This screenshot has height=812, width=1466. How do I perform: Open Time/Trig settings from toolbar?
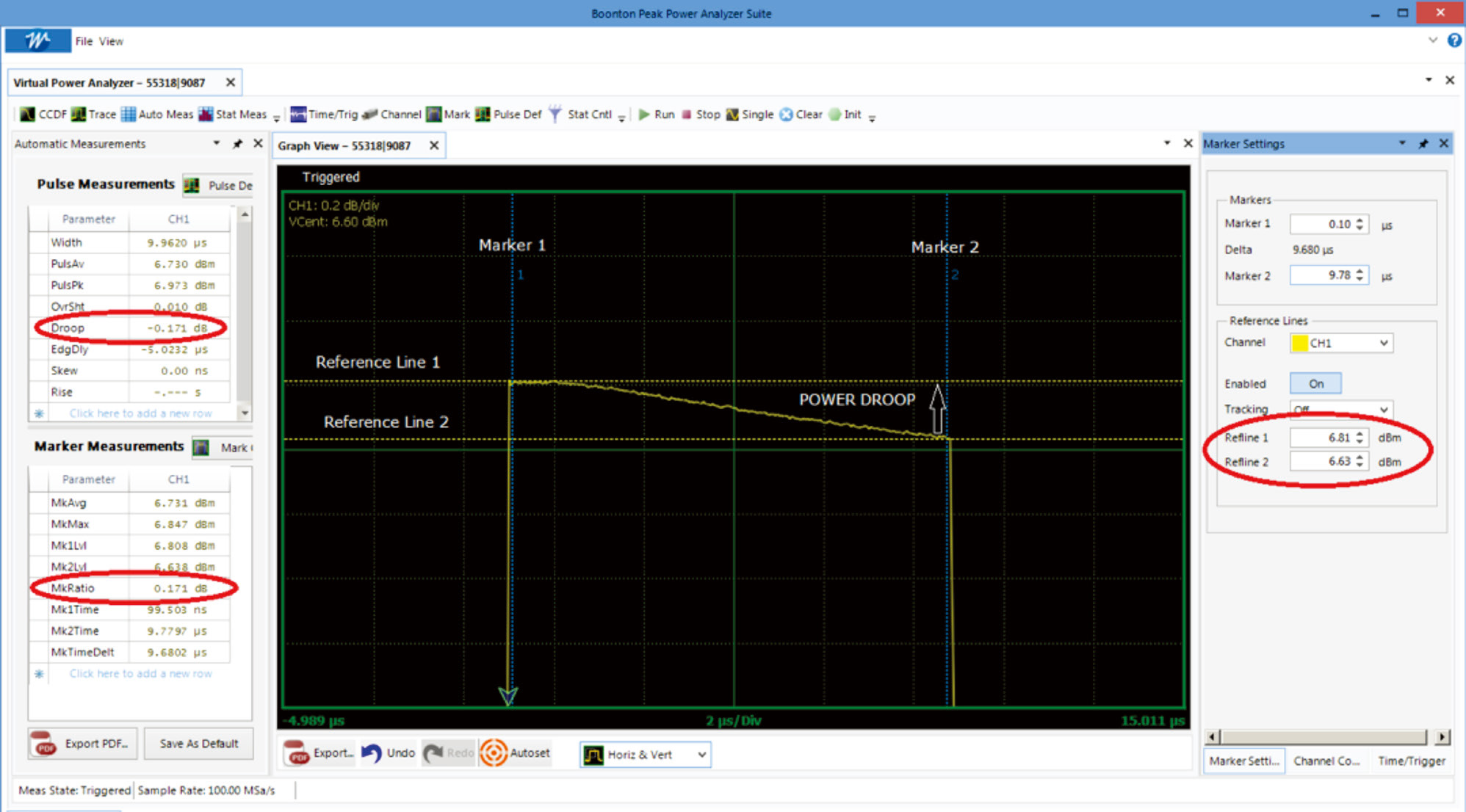(x=298, y=115)
